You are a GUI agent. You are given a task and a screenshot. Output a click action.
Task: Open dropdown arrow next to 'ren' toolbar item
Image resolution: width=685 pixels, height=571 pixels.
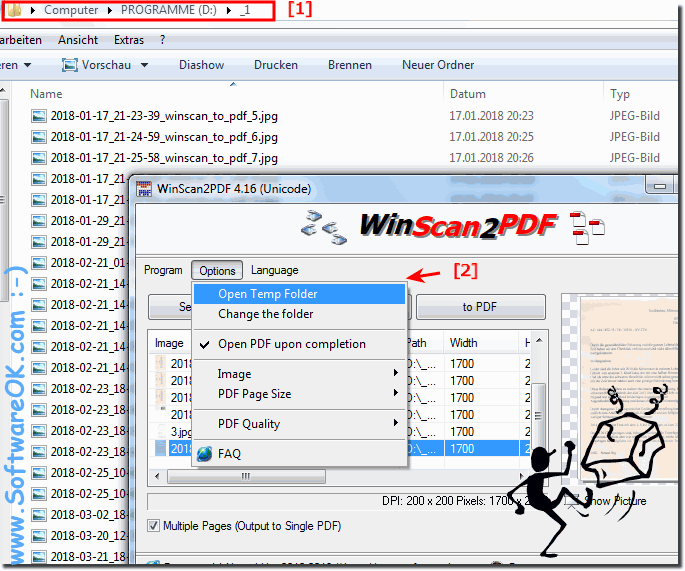coord(28,65)
